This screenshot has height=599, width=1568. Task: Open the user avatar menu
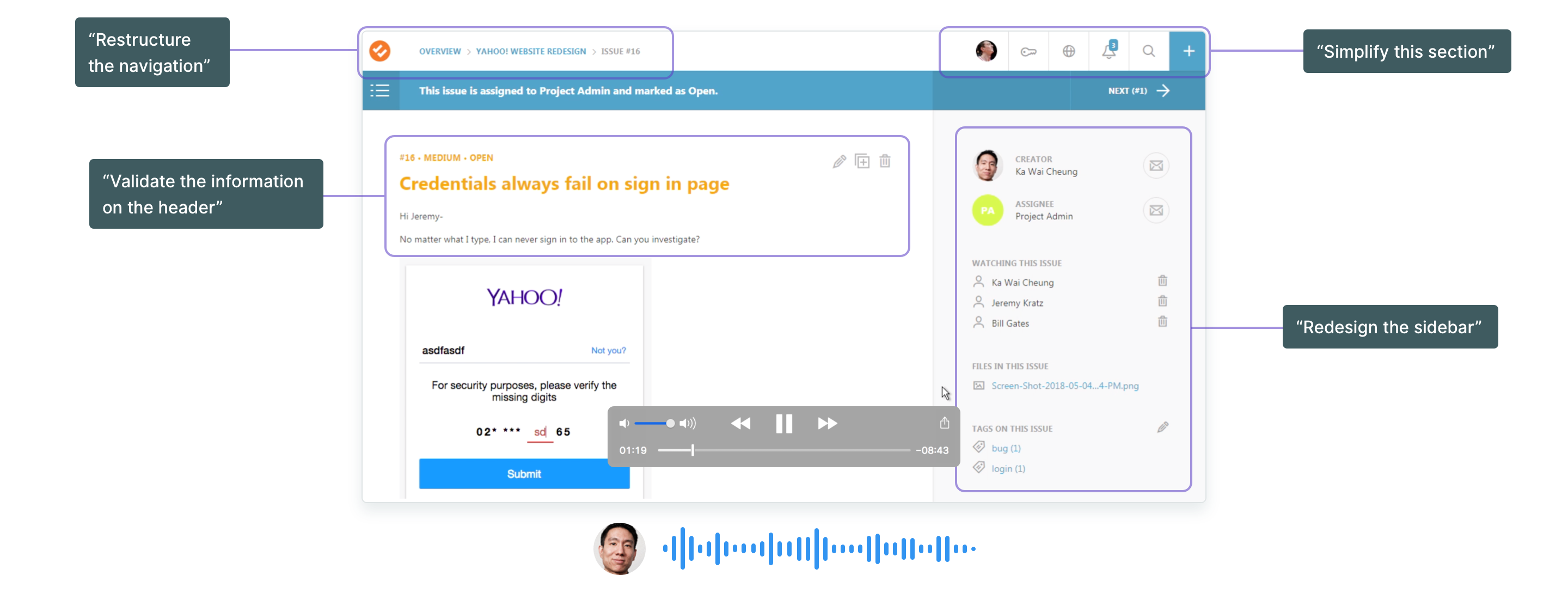pos(986,51)
